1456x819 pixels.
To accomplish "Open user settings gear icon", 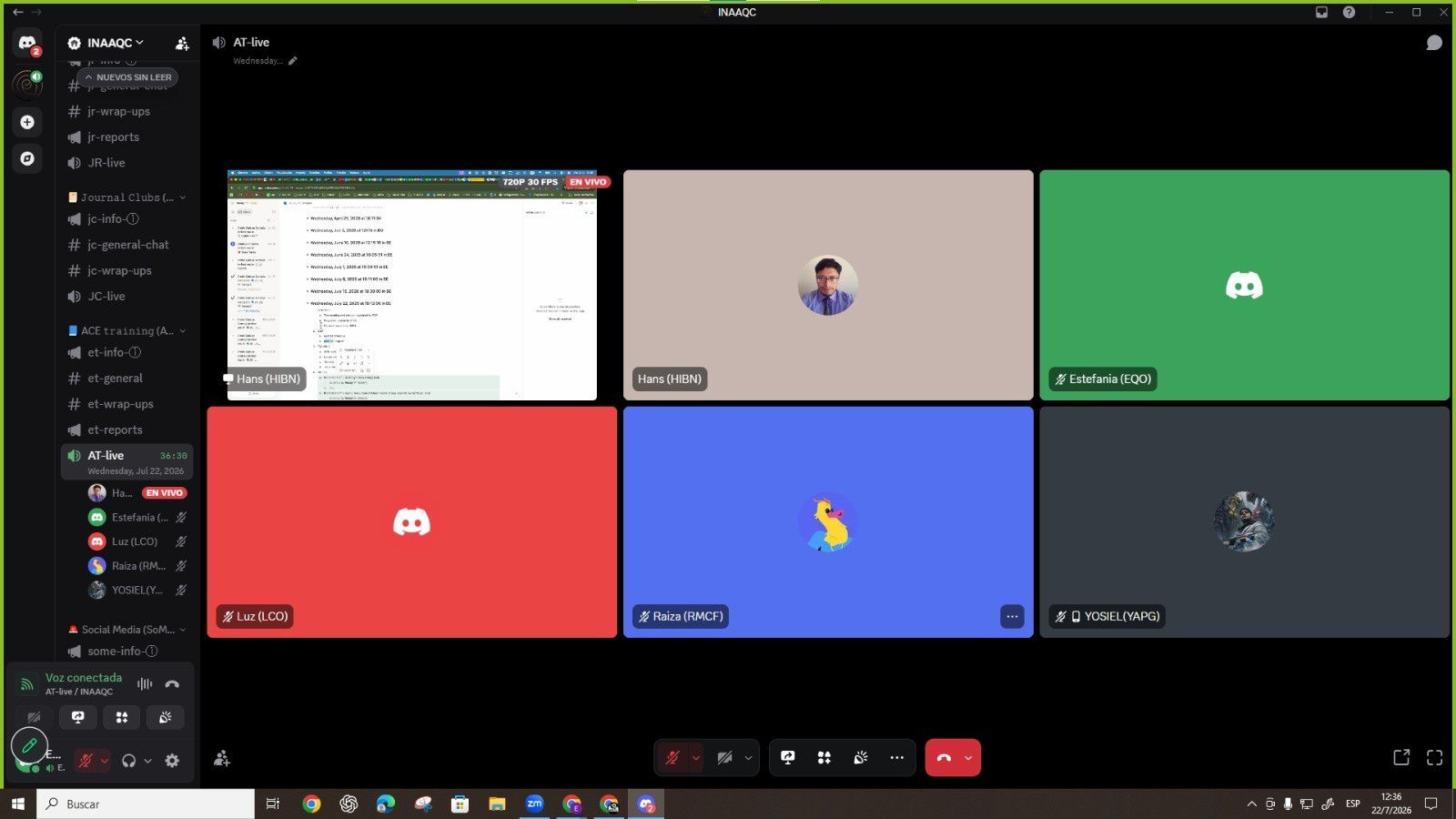I will click(x=172, y=761).
